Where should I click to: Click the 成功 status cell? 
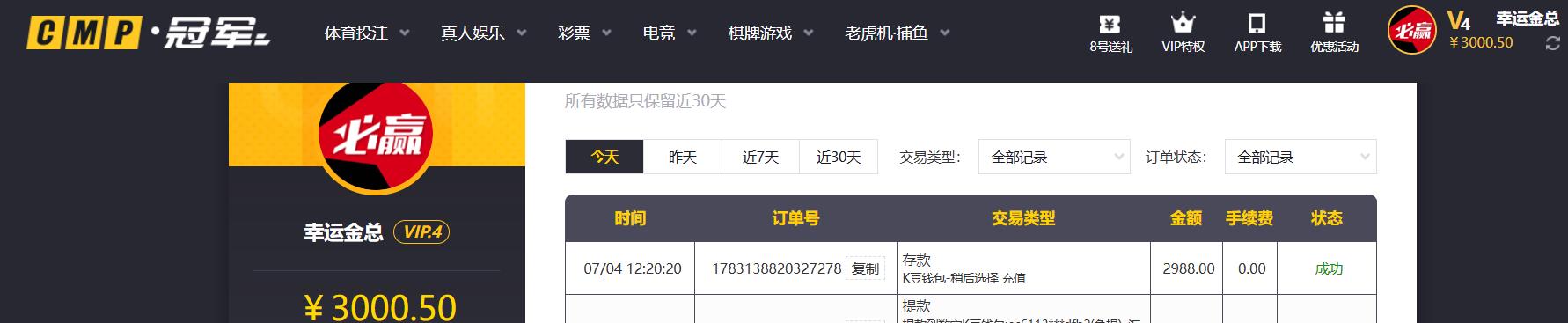pos(1329,268)
